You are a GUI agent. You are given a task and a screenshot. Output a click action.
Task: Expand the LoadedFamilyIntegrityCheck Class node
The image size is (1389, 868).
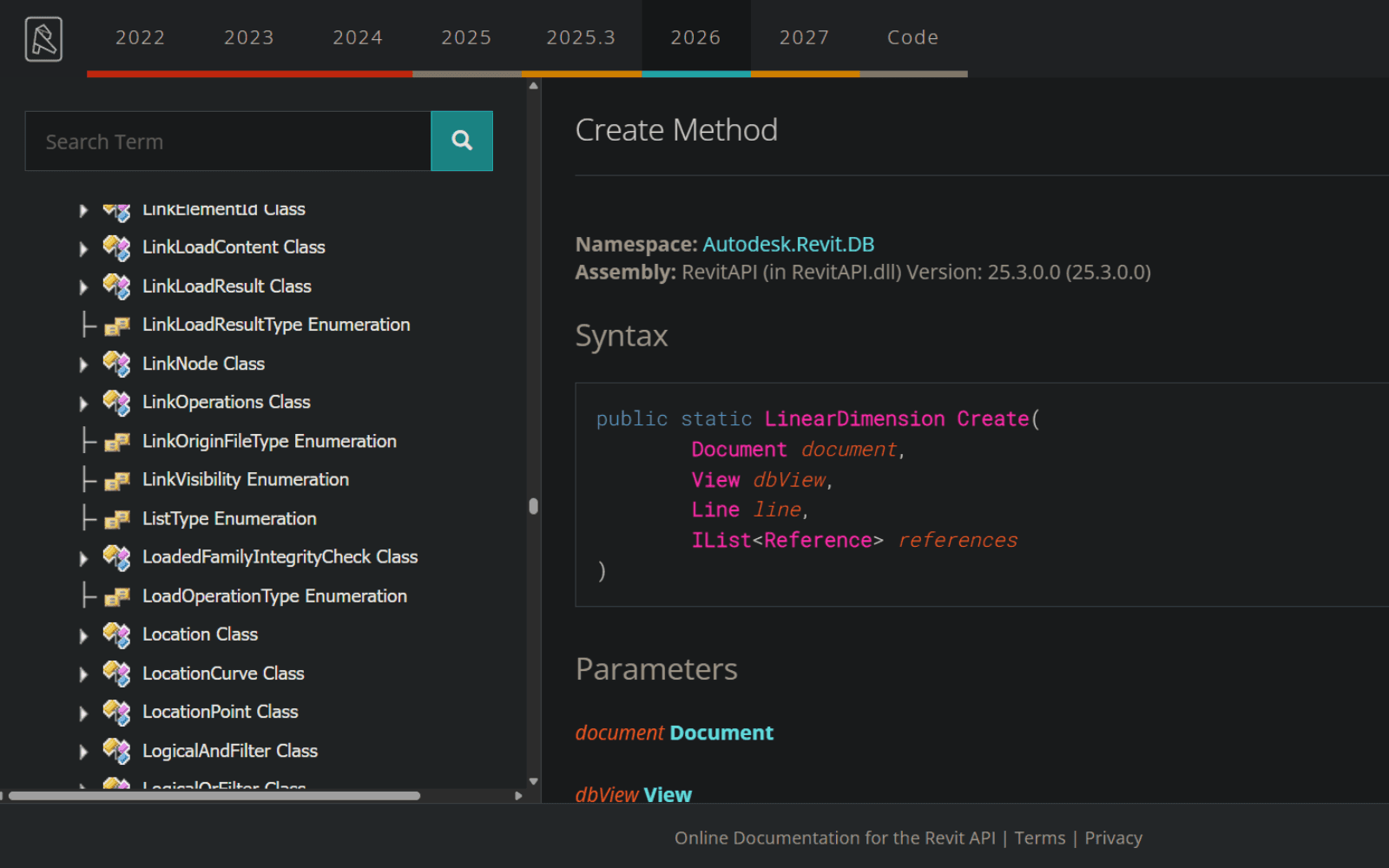point(83,558)
